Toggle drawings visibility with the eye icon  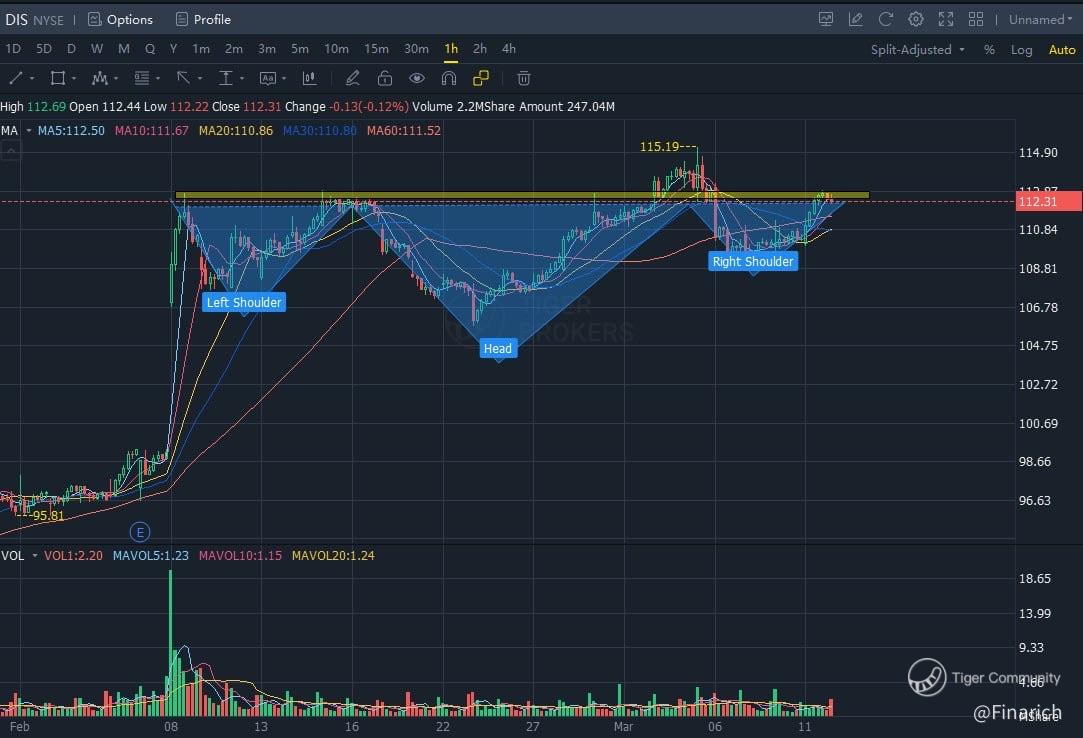416,78
